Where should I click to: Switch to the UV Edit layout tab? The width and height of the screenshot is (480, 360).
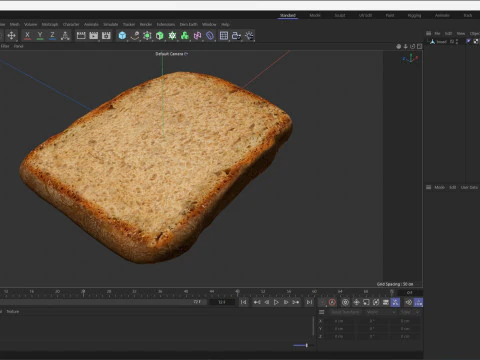(365, 15)
